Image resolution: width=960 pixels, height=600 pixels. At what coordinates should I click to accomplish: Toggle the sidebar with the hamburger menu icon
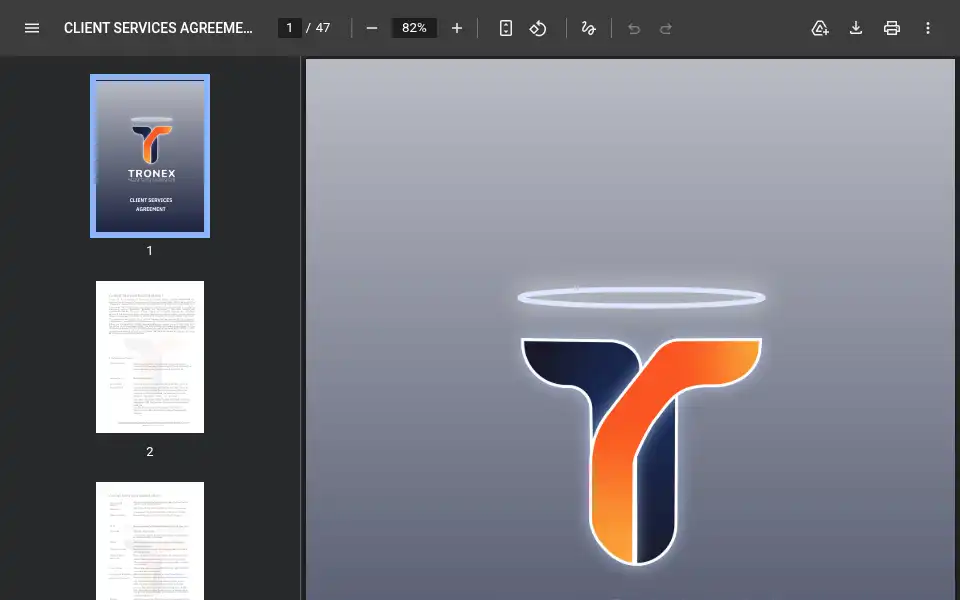tap(32, 28)
